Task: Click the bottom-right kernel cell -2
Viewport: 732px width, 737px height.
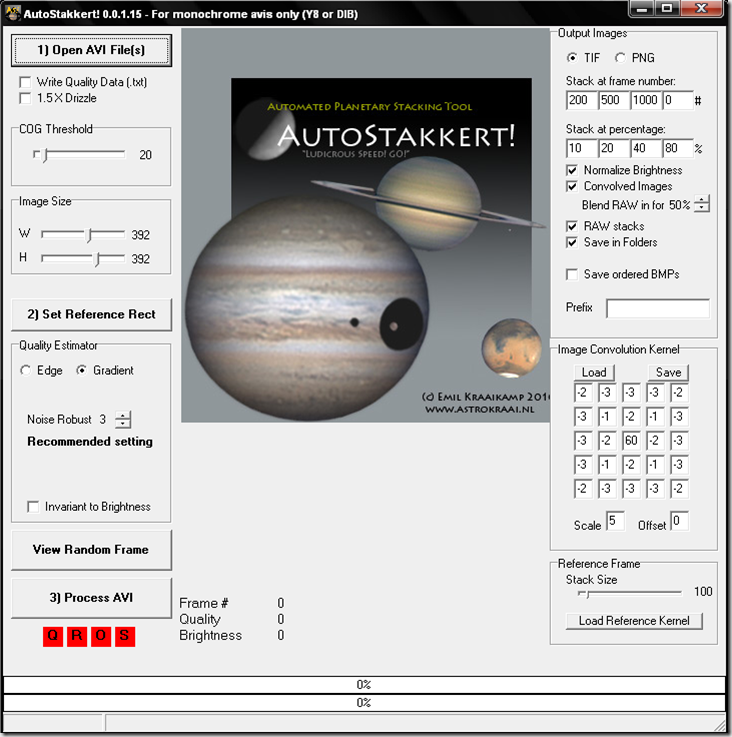Action: coord(679,488)
